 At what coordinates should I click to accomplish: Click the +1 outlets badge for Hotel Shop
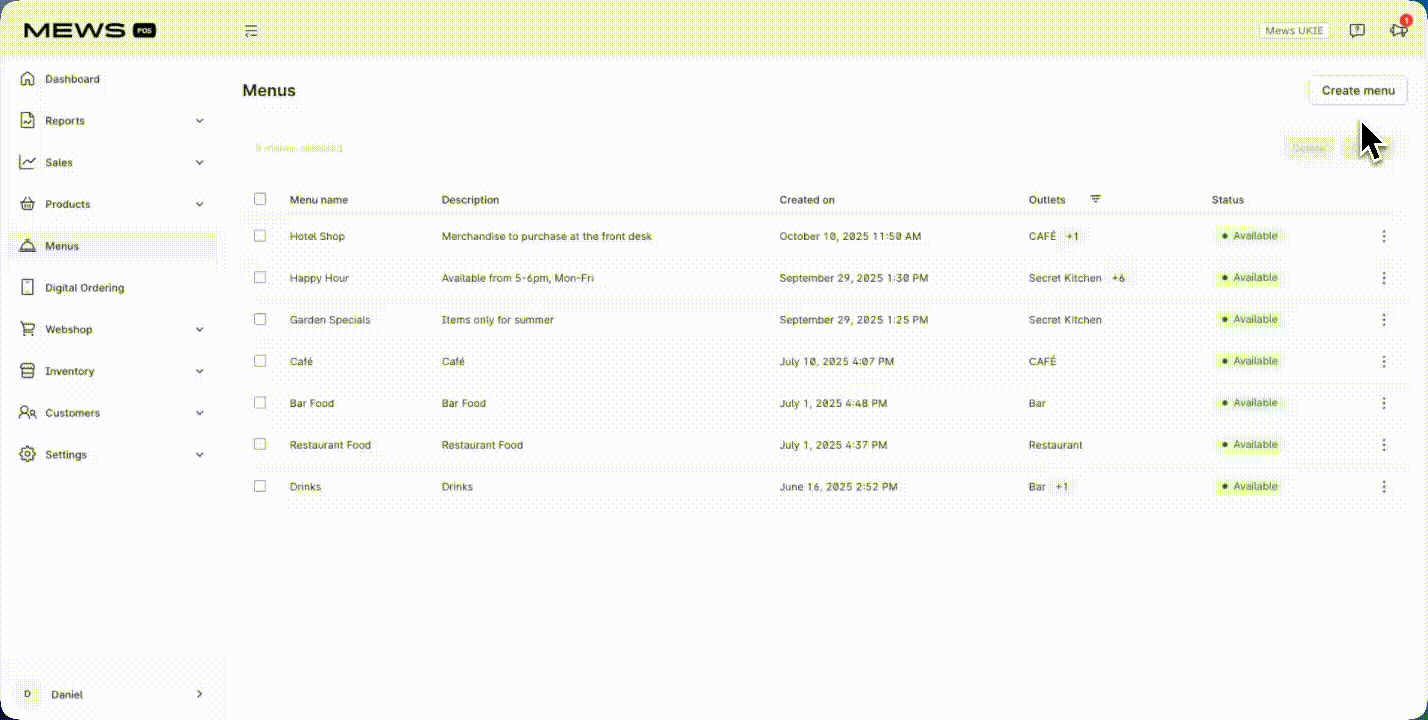[x=1073, y=236]
